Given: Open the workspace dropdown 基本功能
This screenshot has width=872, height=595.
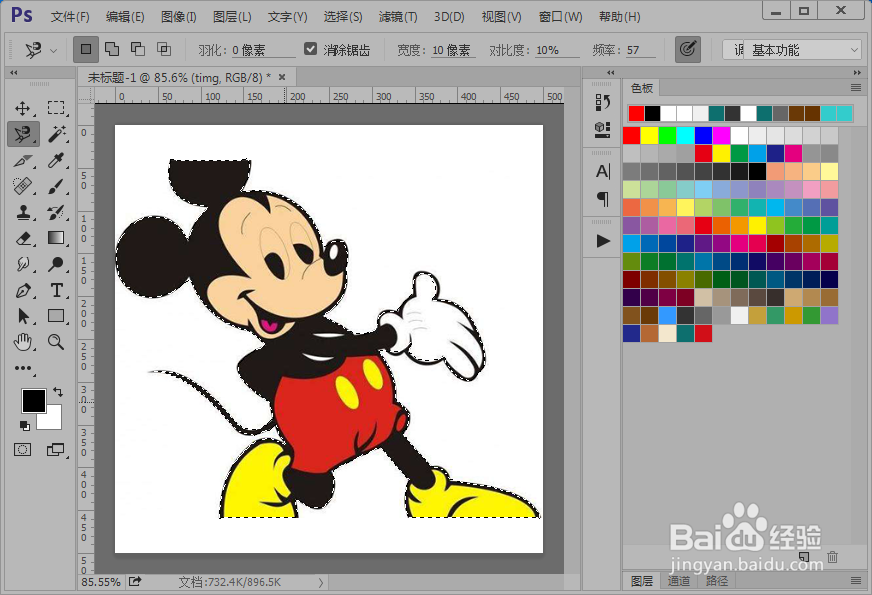Looking at the screenshot, I should pos(802,50).
